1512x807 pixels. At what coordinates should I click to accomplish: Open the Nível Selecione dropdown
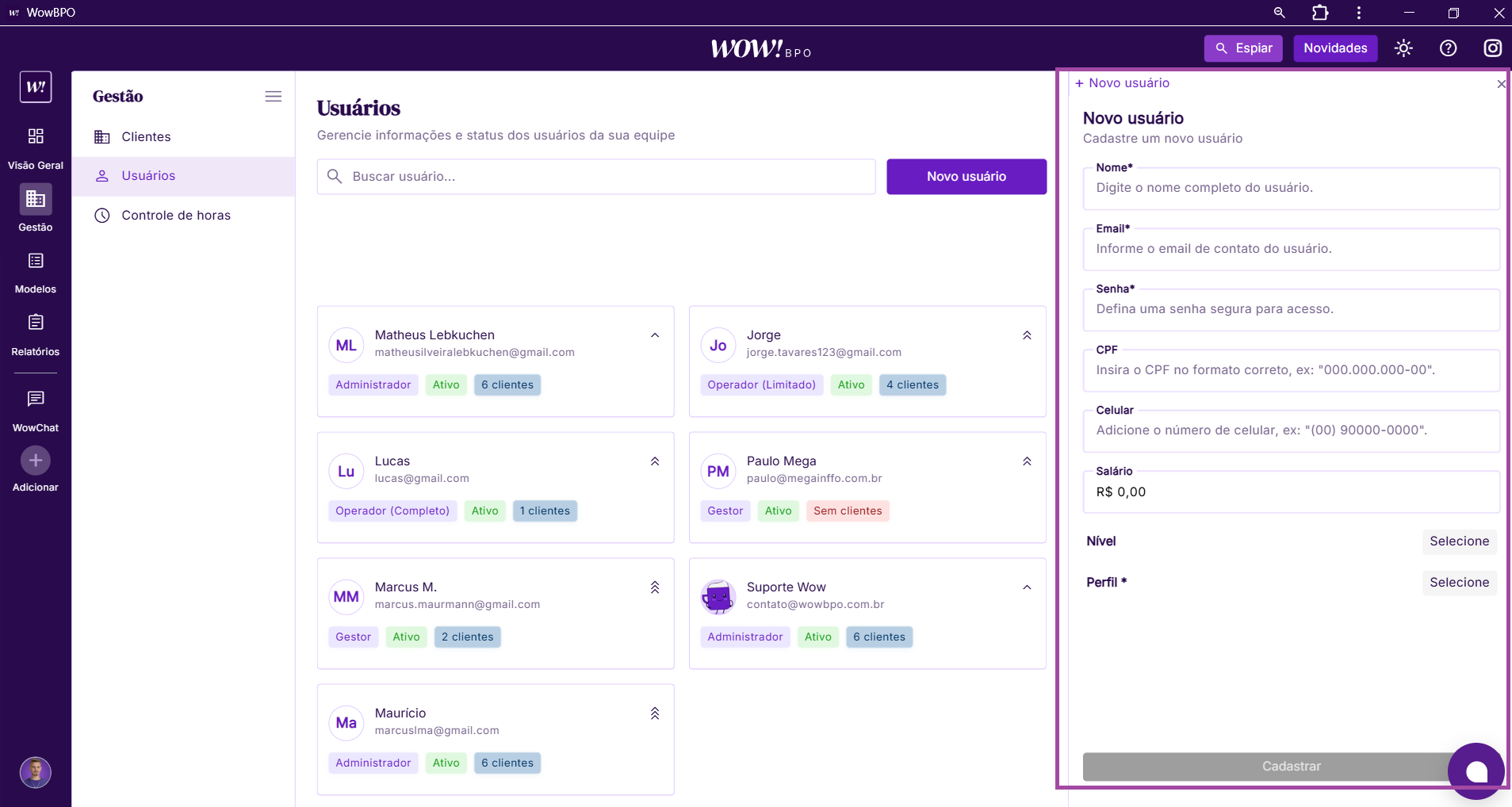pyautogui.click(x=1459, y=541)
